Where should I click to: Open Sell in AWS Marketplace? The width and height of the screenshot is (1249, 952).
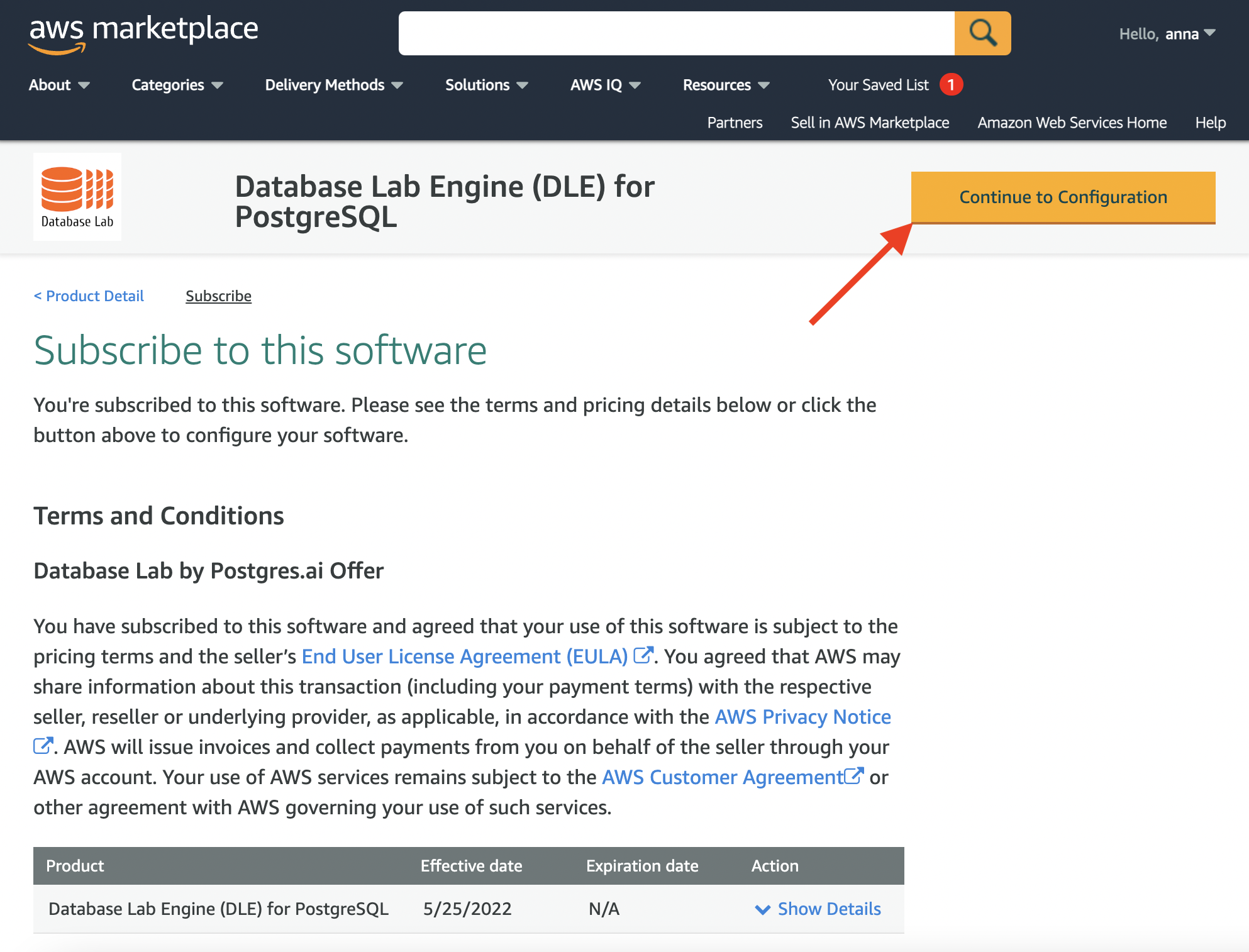click(x=870, y=123)
